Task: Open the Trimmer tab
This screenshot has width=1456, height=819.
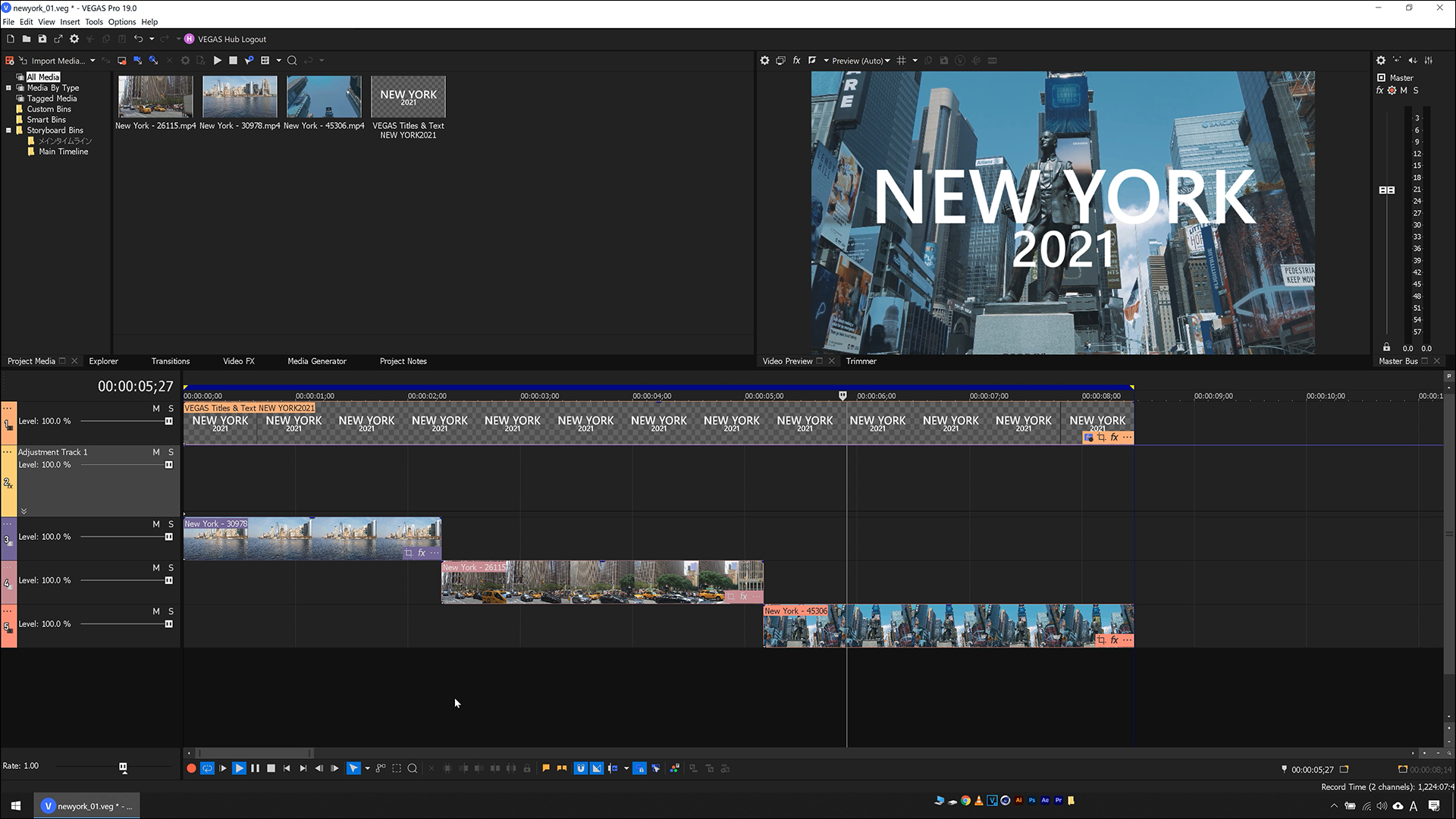Action: pyautogui.click(x=861, y=361)
